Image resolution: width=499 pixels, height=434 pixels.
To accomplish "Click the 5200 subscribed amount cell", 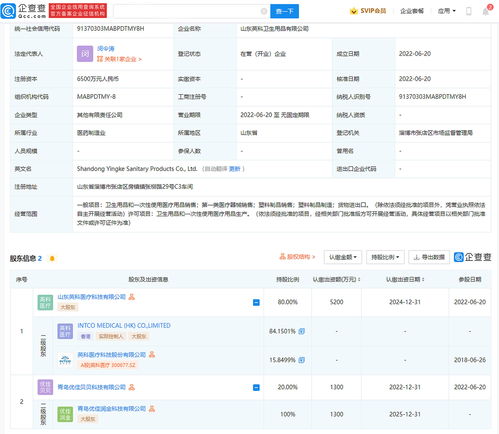I will pyautogui.click(x=336, y=302).
